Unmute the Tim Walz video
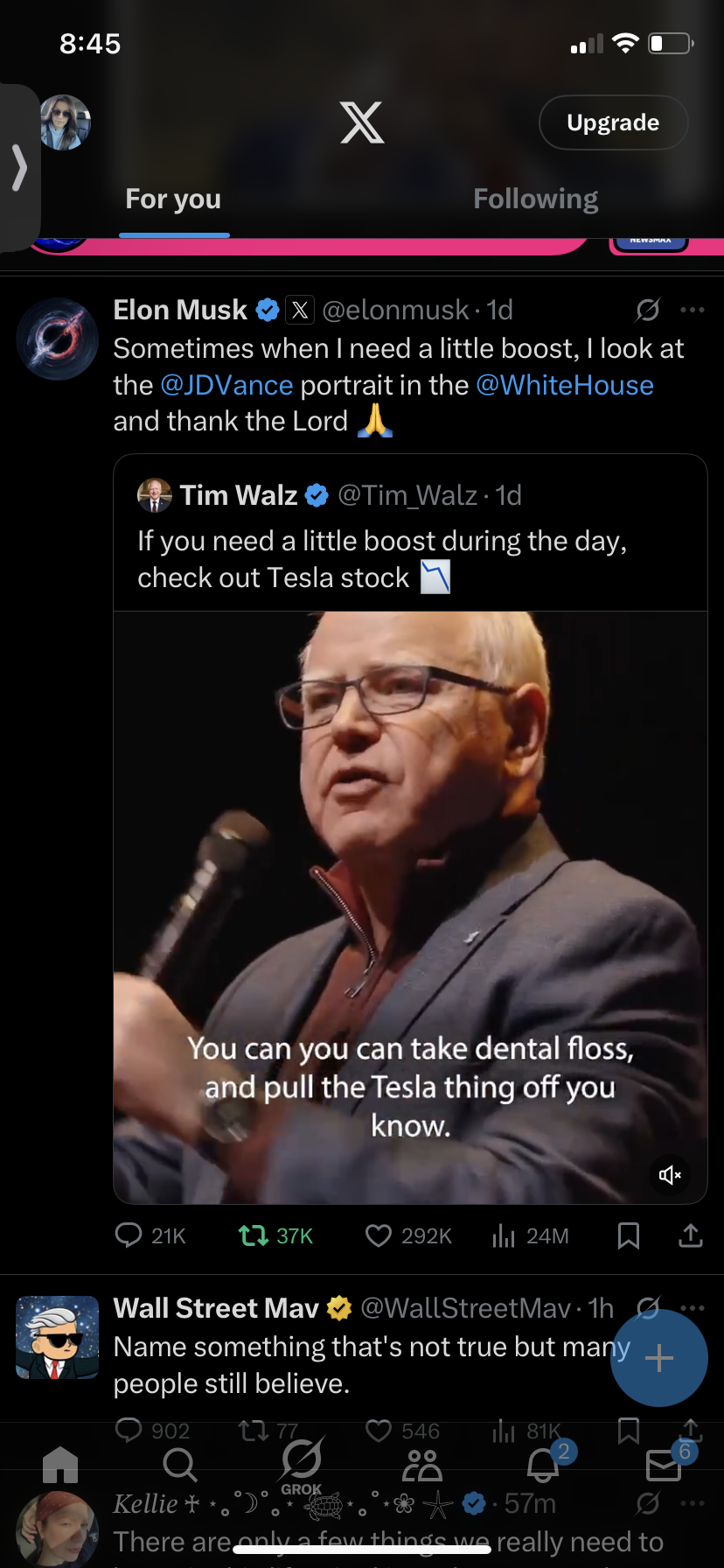Screen dimensions: 724x1568 click(x=671, y=1175)
